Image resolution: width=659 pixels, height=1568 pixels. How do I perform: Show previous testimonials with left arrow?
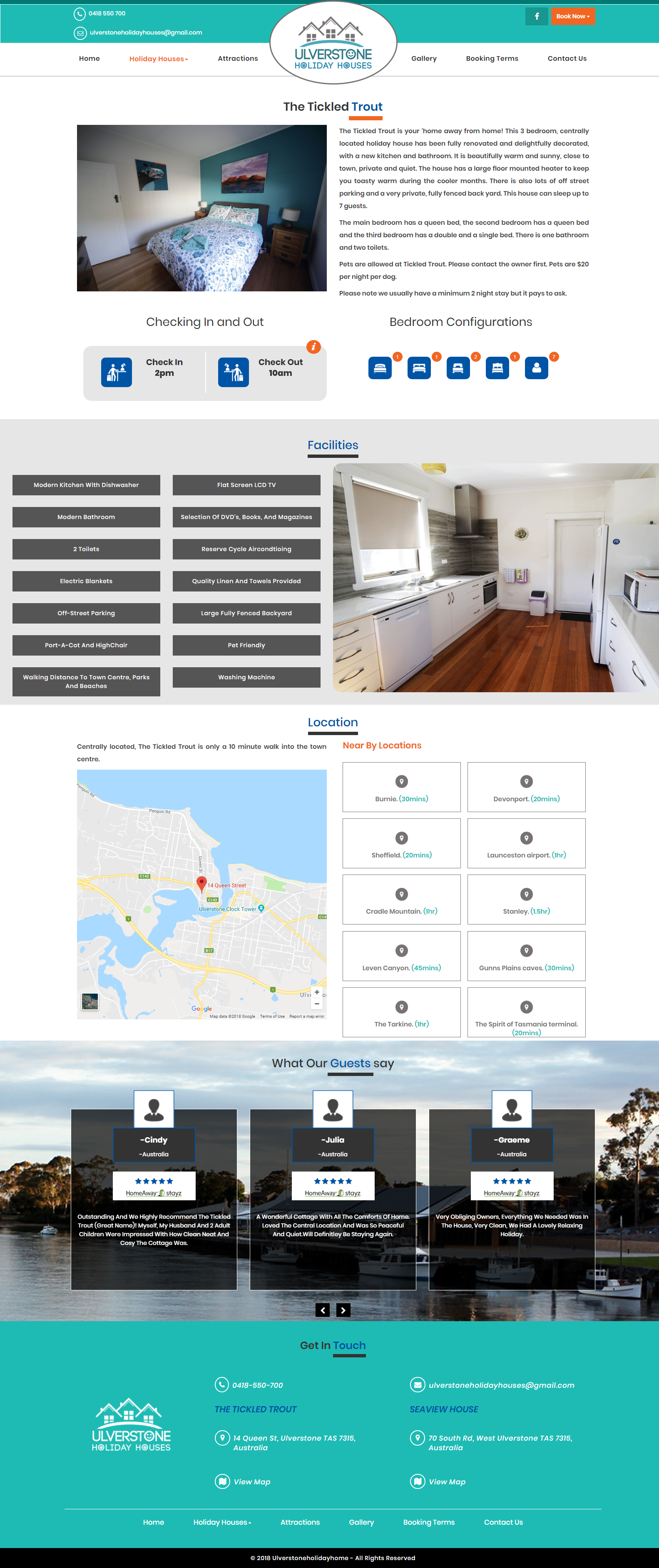tap(323, 1310)
